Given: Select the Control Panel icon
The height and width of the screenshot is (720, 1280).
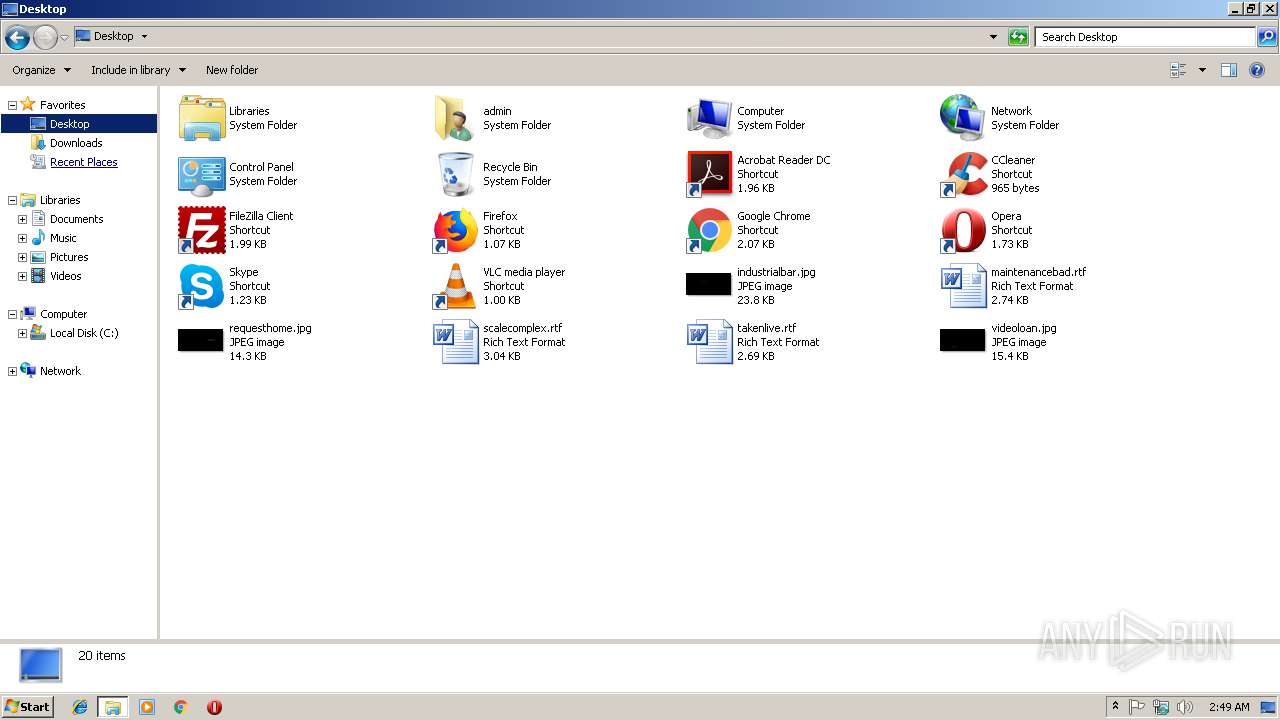Looking at the screenshot, I should click(202, 174).
